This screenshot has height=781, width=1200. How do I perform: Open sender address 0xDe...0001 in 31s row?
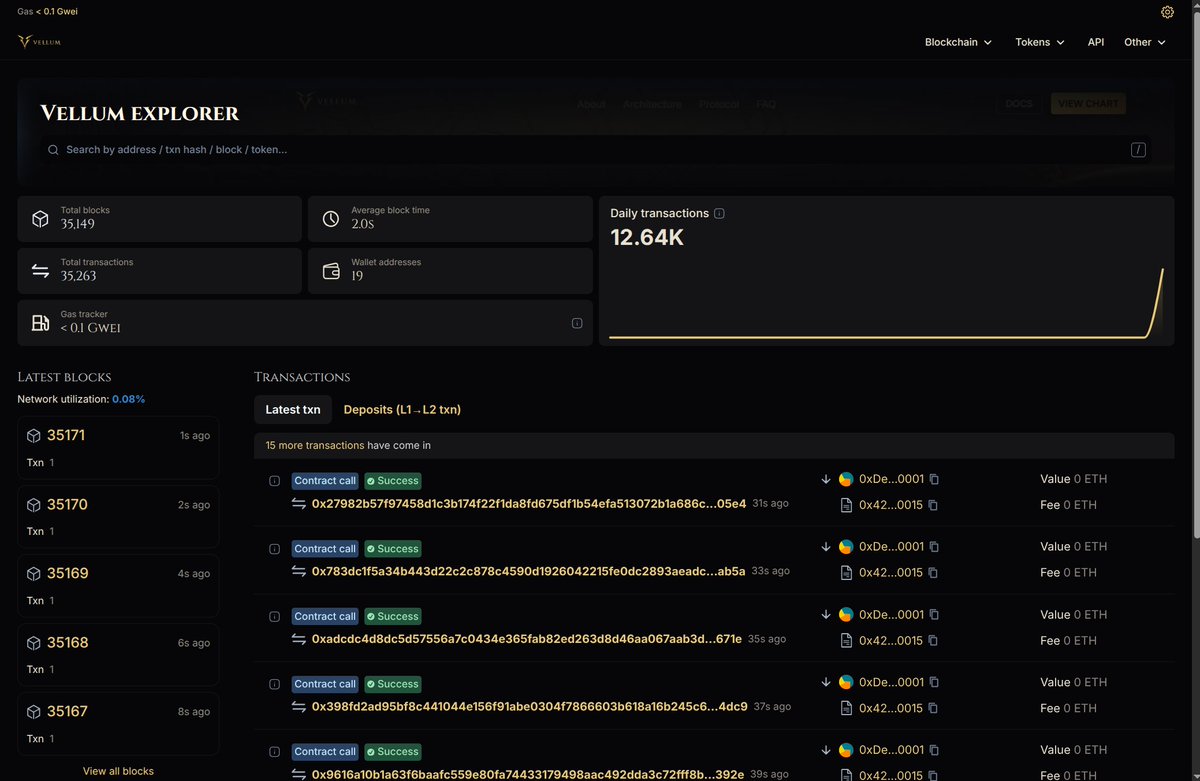pos(892,479)
